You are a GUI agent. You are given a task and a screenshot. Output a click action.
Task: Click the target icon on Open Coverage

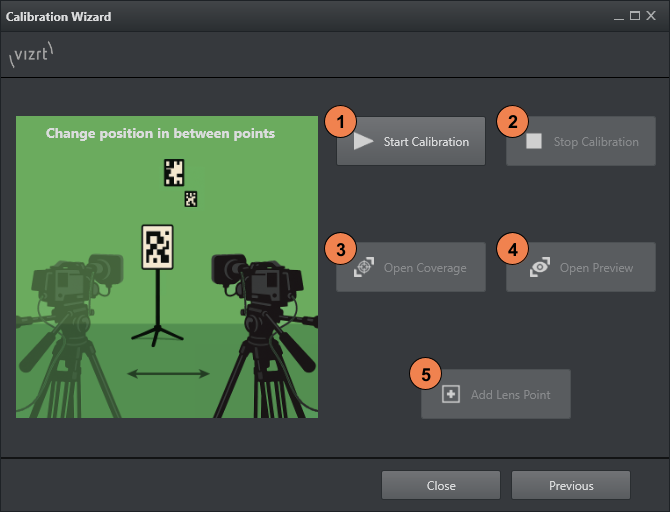coord(364,268)
